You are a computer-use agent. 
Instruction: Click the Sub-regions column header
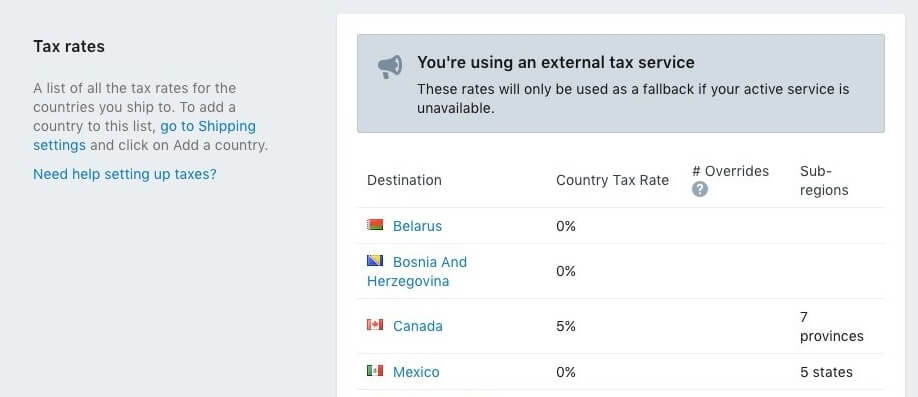click(x=824, y=180)
